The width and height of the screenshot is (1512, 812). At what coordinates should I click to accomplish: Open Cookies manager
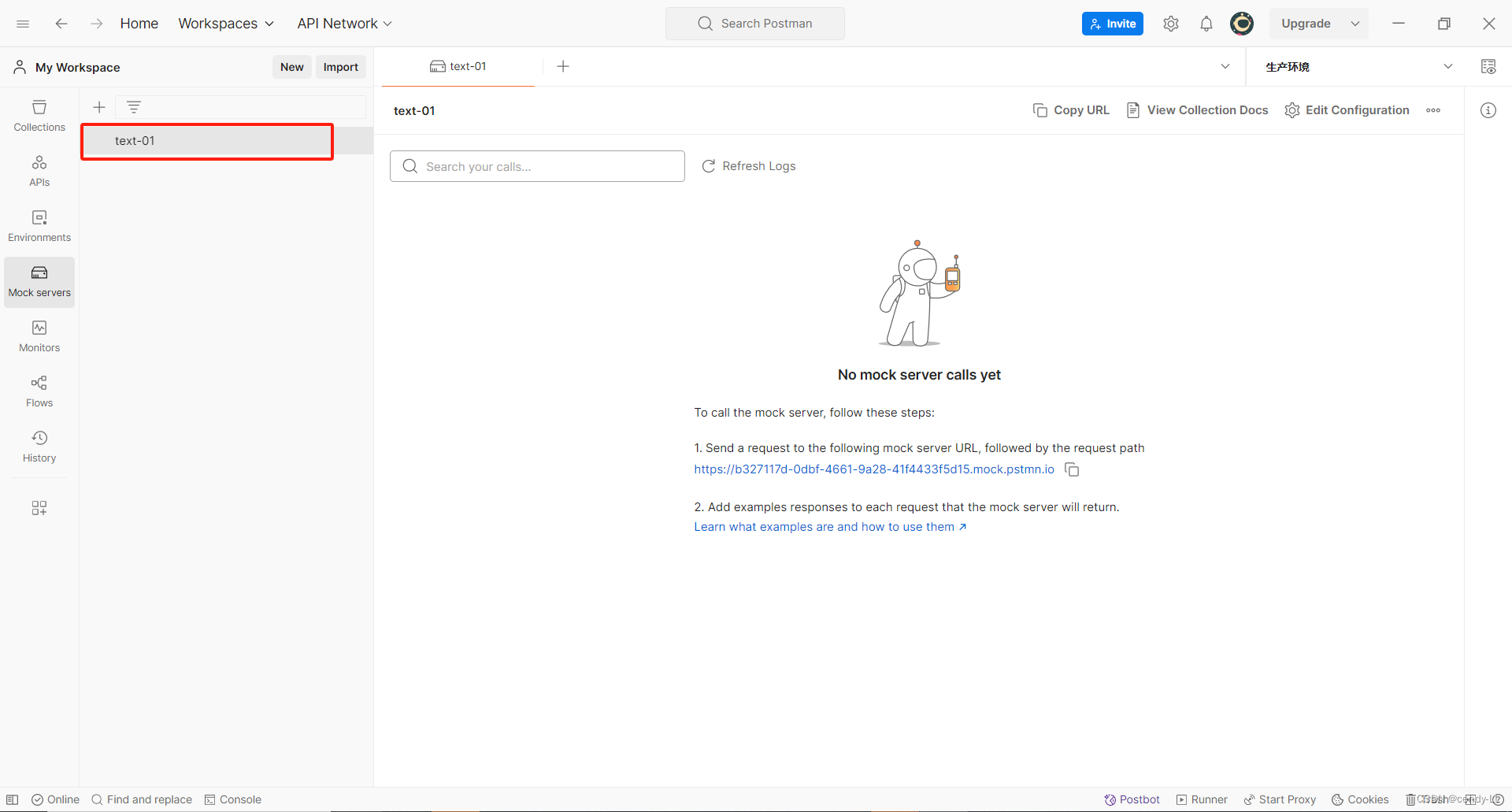[x=1360, y=799]
